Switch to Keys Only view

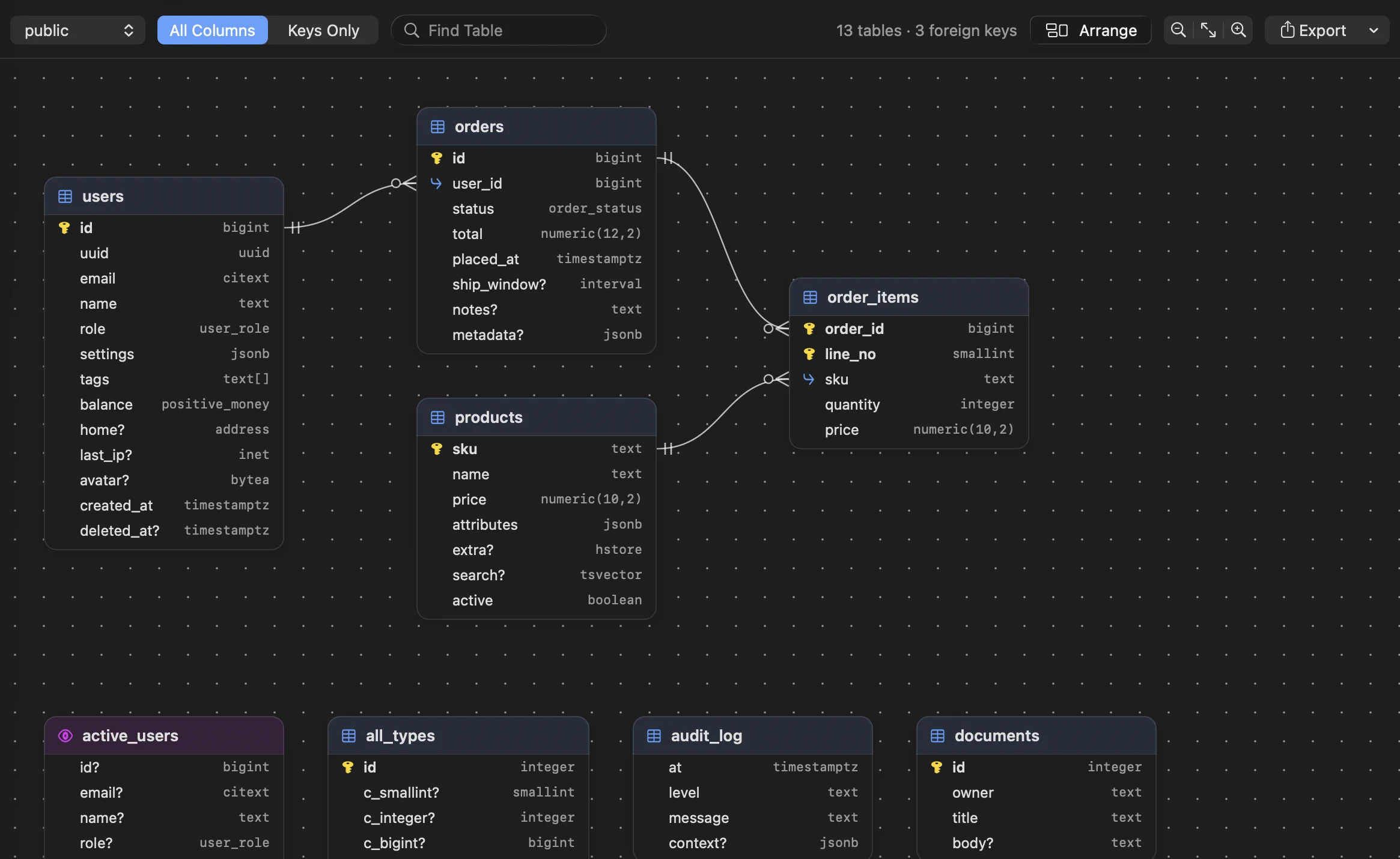[323, 30]
